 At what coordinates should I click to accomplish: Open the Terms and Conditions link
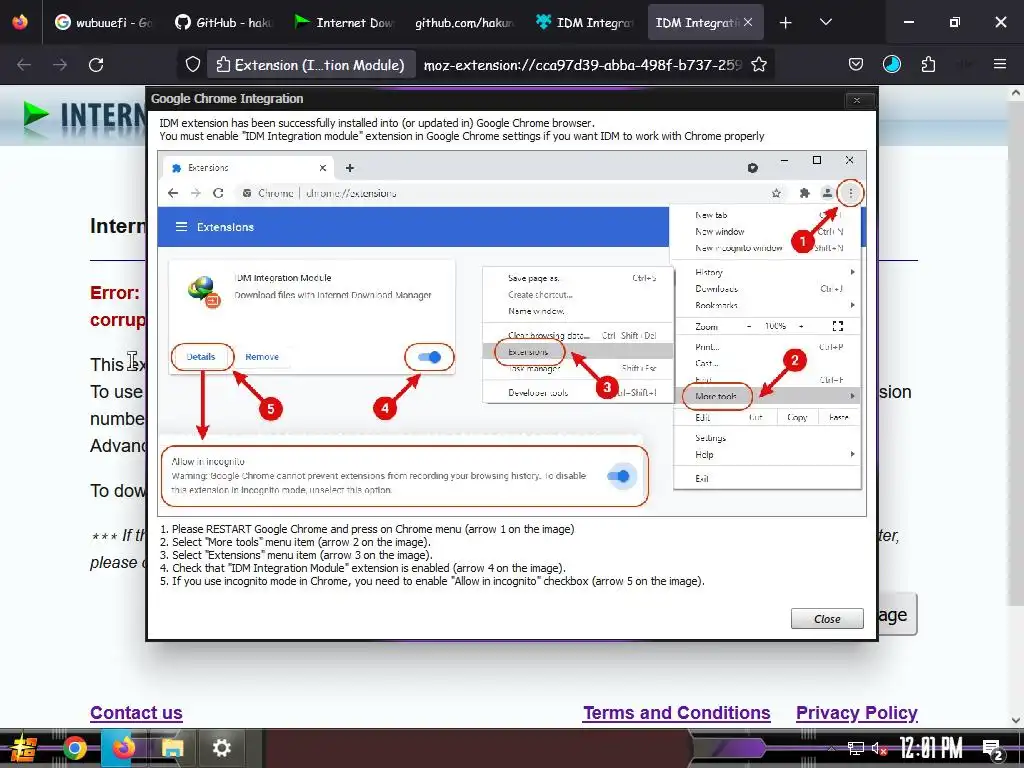click(x=677, y=712)
